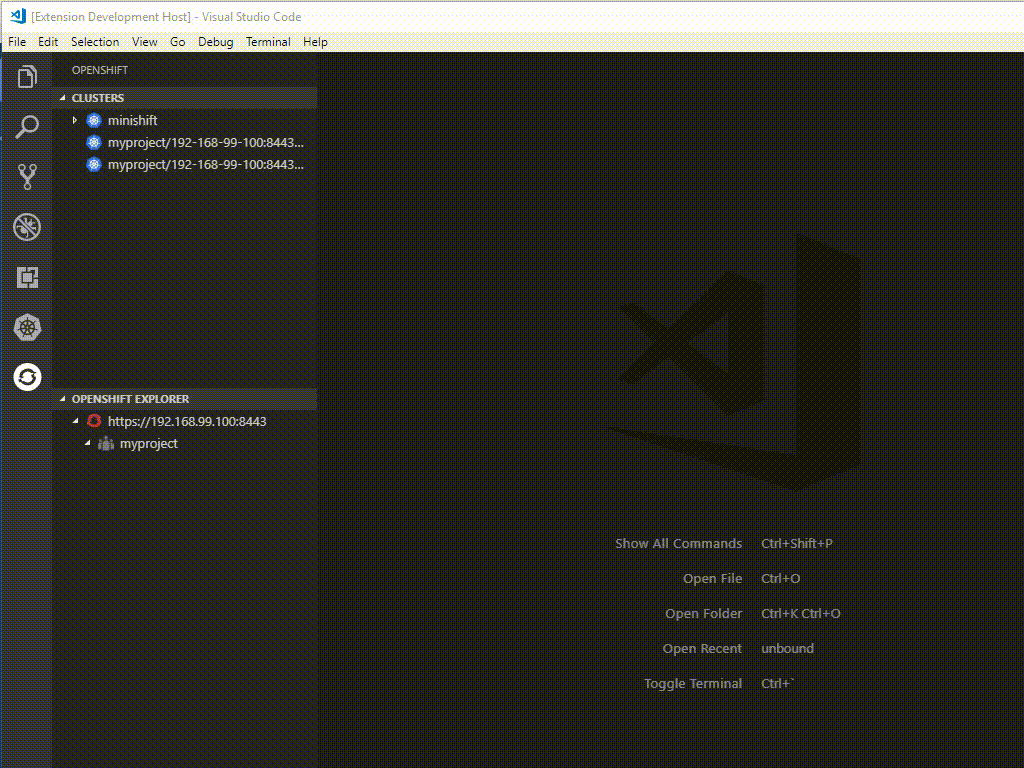Open the OpenShift view in the activity bar
The image size is (1024, 768).
(x=26, y=377)
